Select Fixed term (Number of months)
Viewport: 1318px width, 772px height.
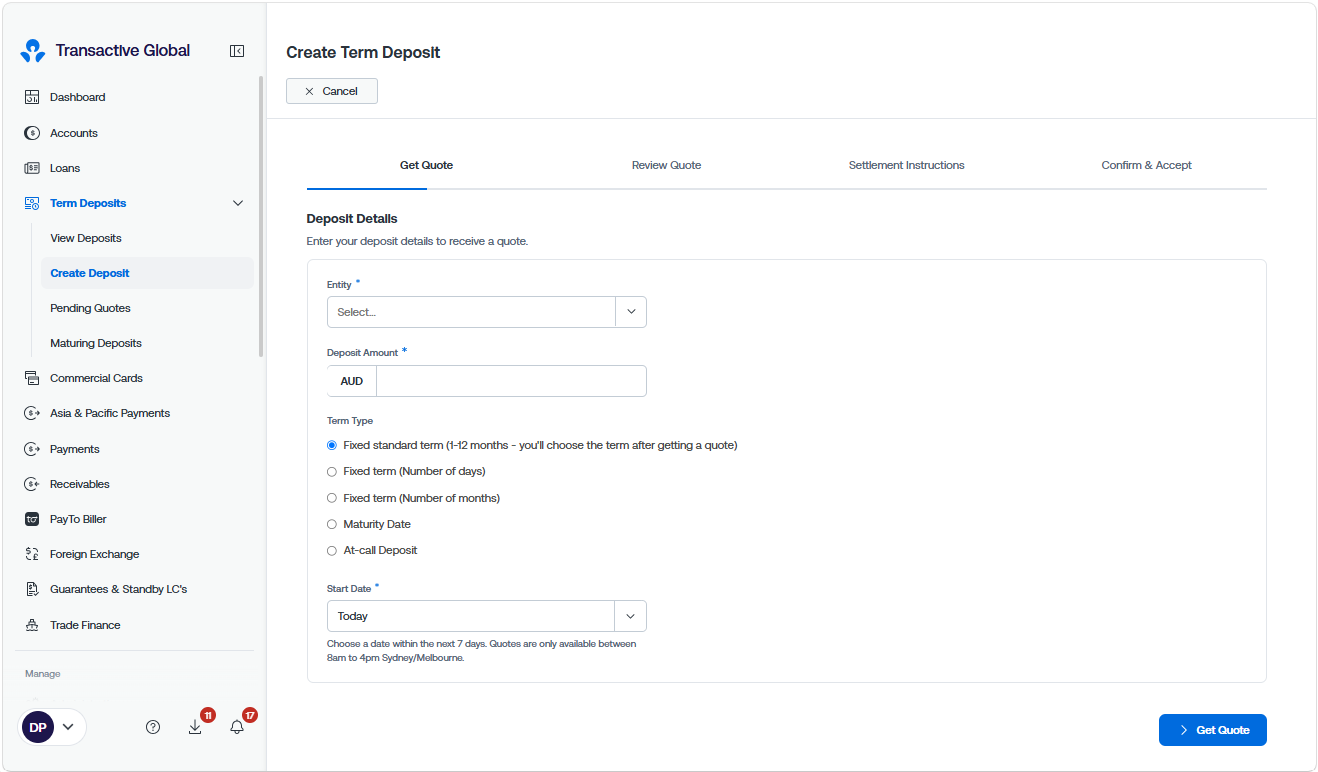tap(332, 498)
